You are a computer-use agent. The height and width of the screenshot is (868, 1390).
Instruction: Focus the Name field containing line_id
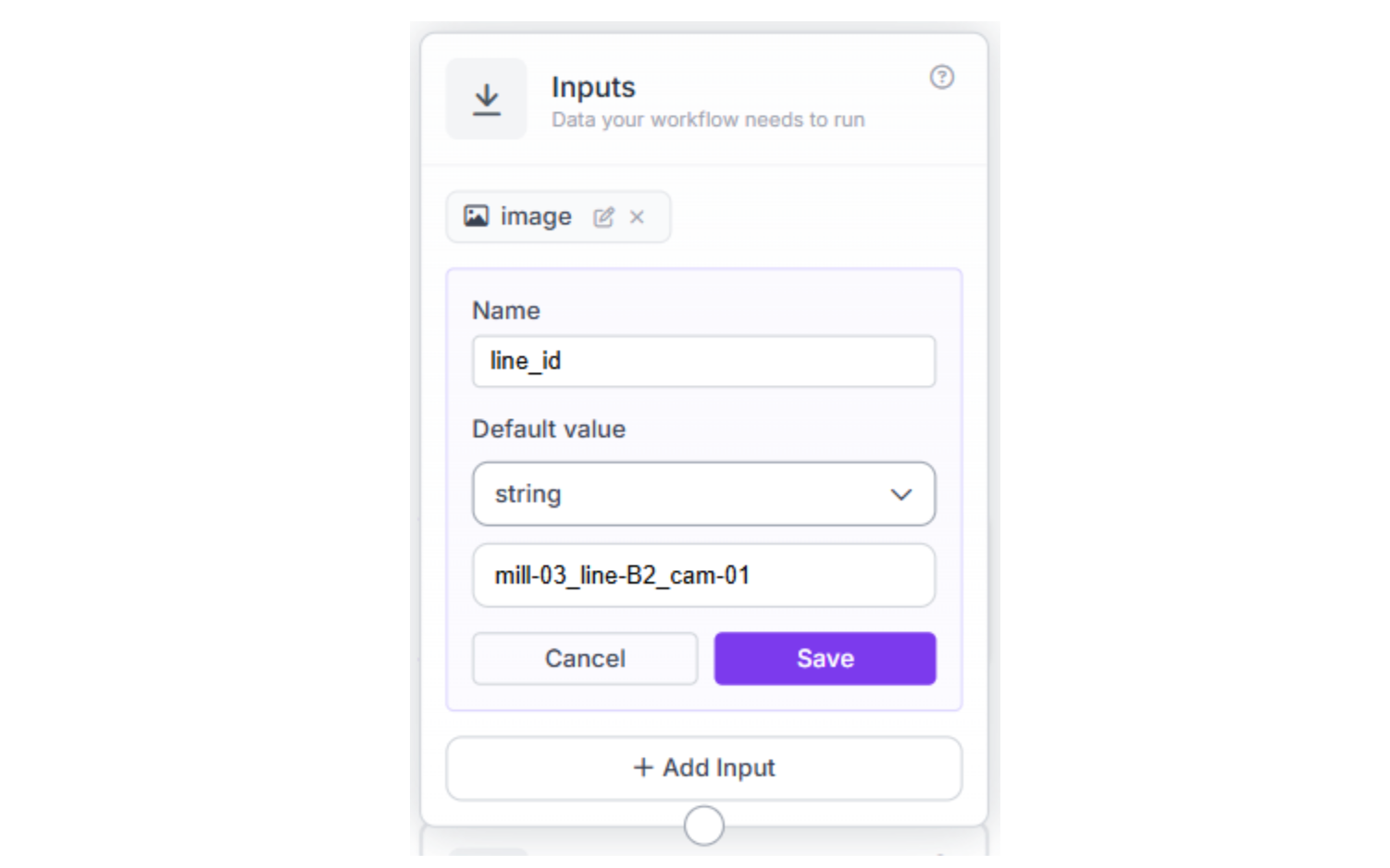703,361
